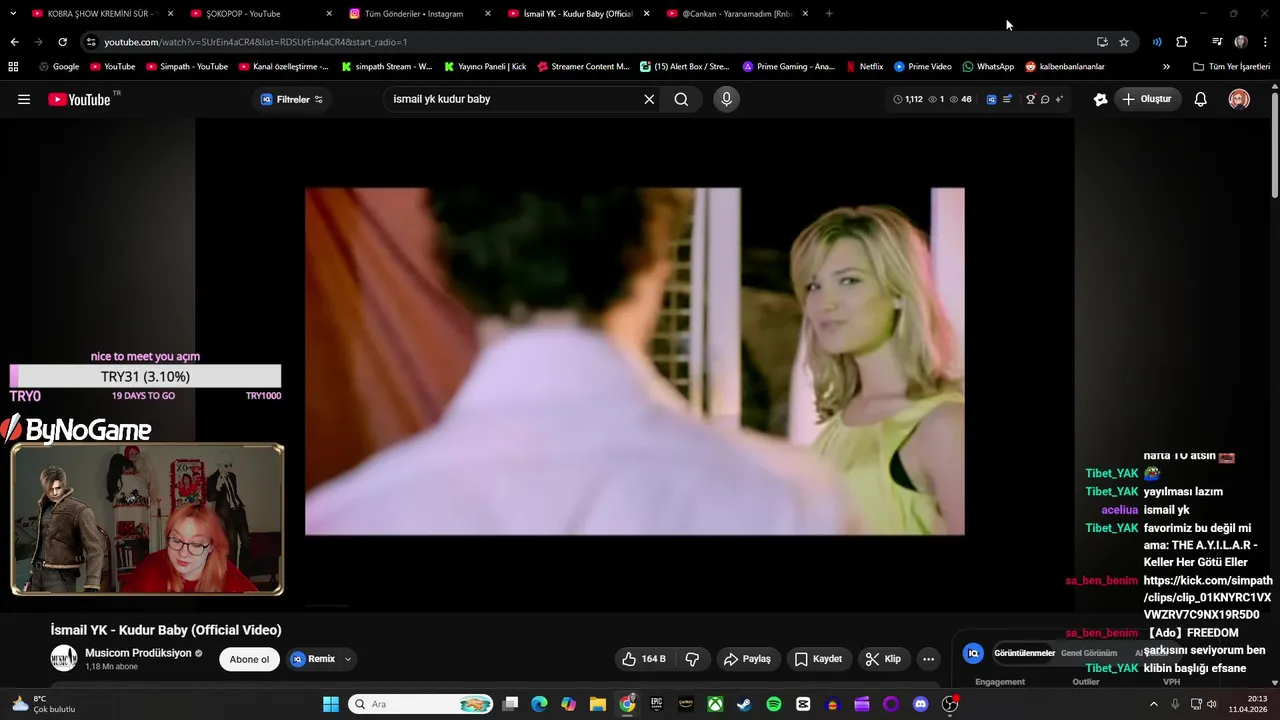Select the Genel Görünüm vidIQ tab
Screen dimensions: 1280x720
[1089, 653]
